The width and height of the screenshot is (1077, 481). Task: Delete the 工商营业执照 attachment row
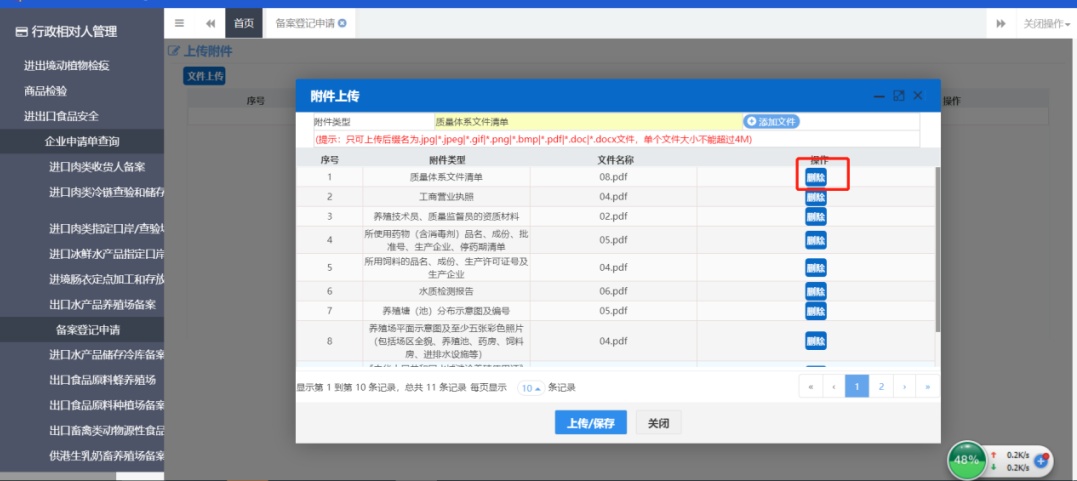tap(816, 196)
